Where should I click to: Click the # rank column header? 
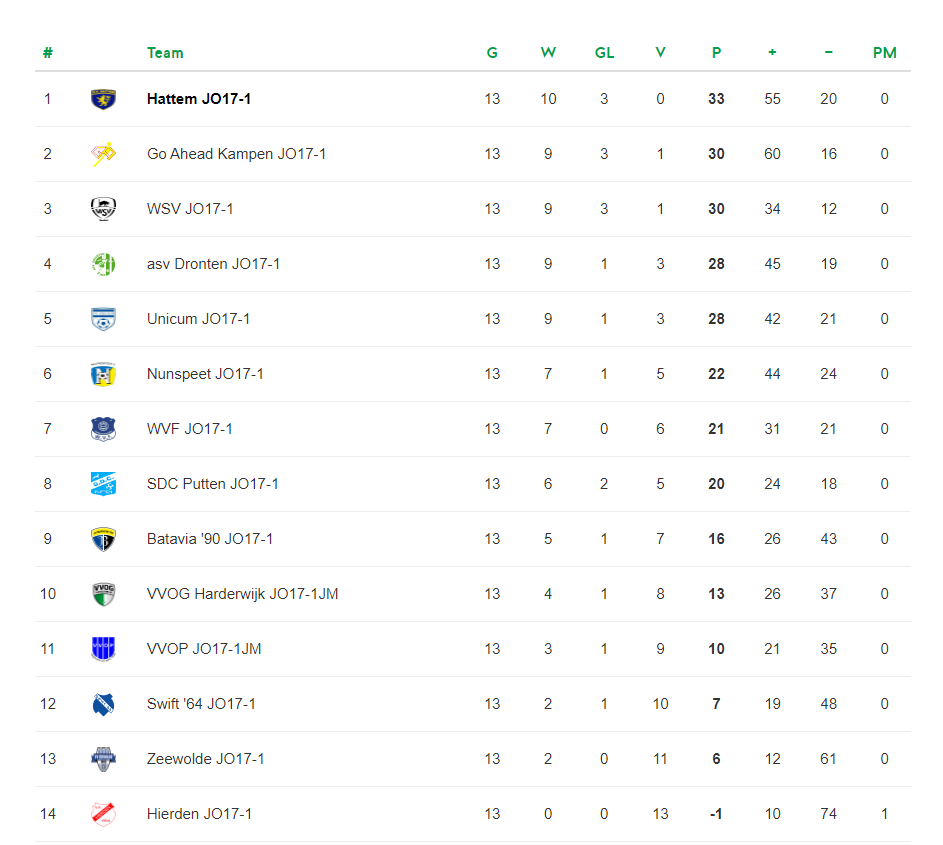click(x=48, y=53)
